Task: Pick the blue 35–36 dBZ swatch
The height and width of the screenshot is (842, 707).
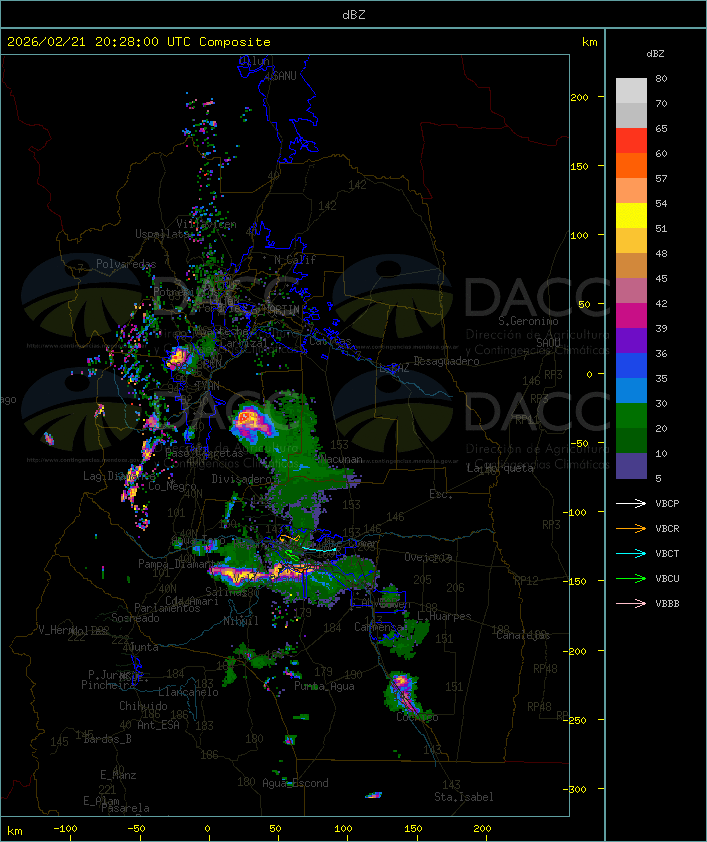Action: (631, 365)
